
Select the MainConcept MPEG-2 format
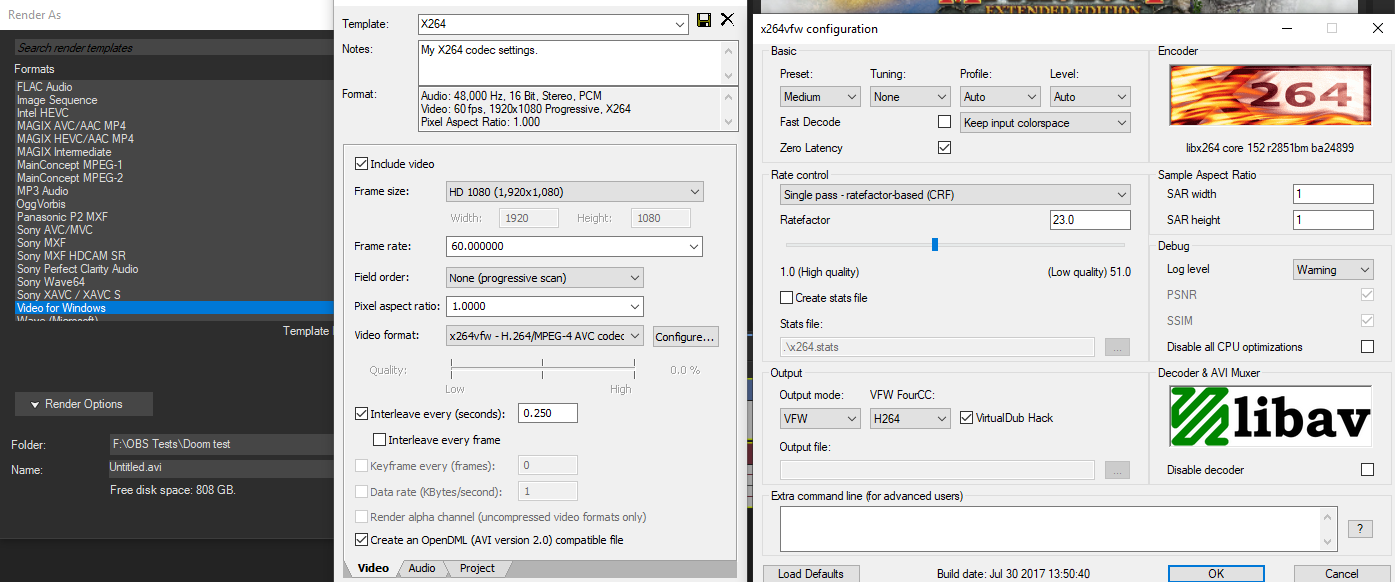pyautogui.click(x=174, y=178)
